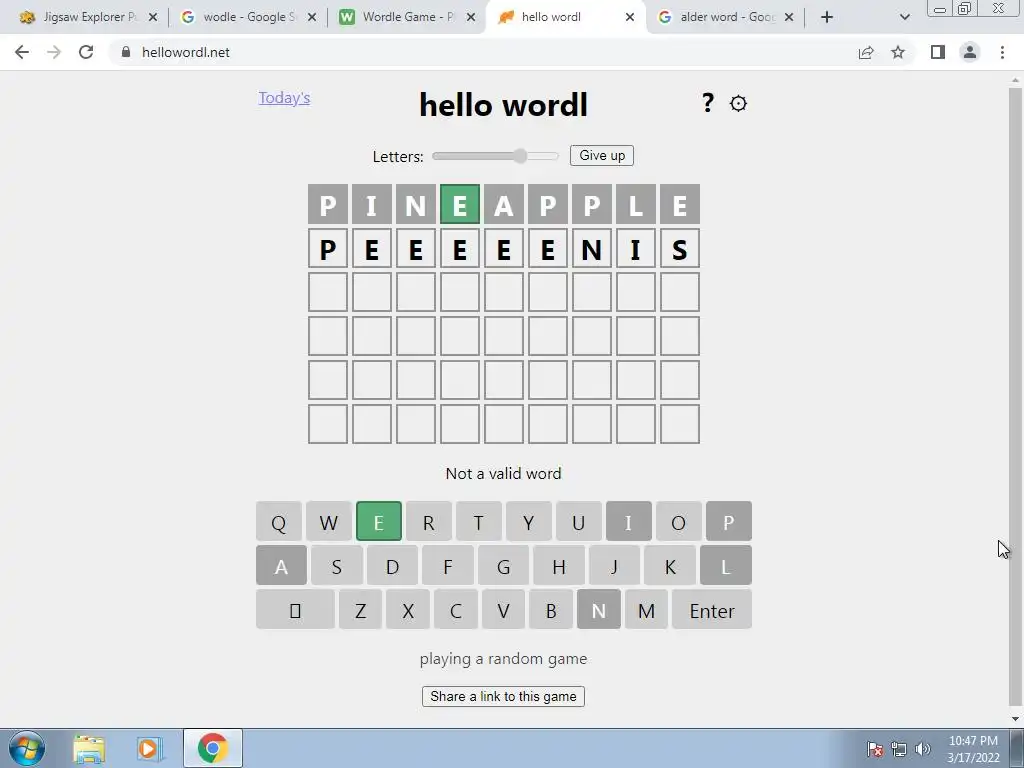Image resolution: width=1024 pixels, height=768 pixels.
Task: Follow the Today's link
Action: click(x=284, y=98)
